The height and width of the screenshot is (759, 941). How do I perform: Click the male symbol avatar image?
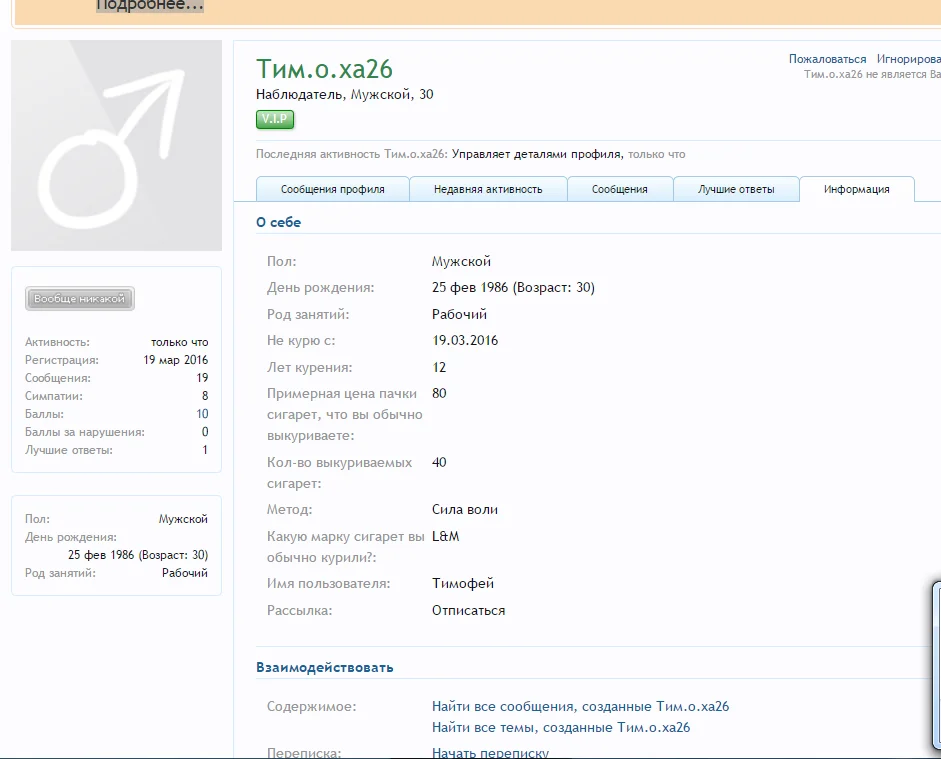[x=116, y=146]
